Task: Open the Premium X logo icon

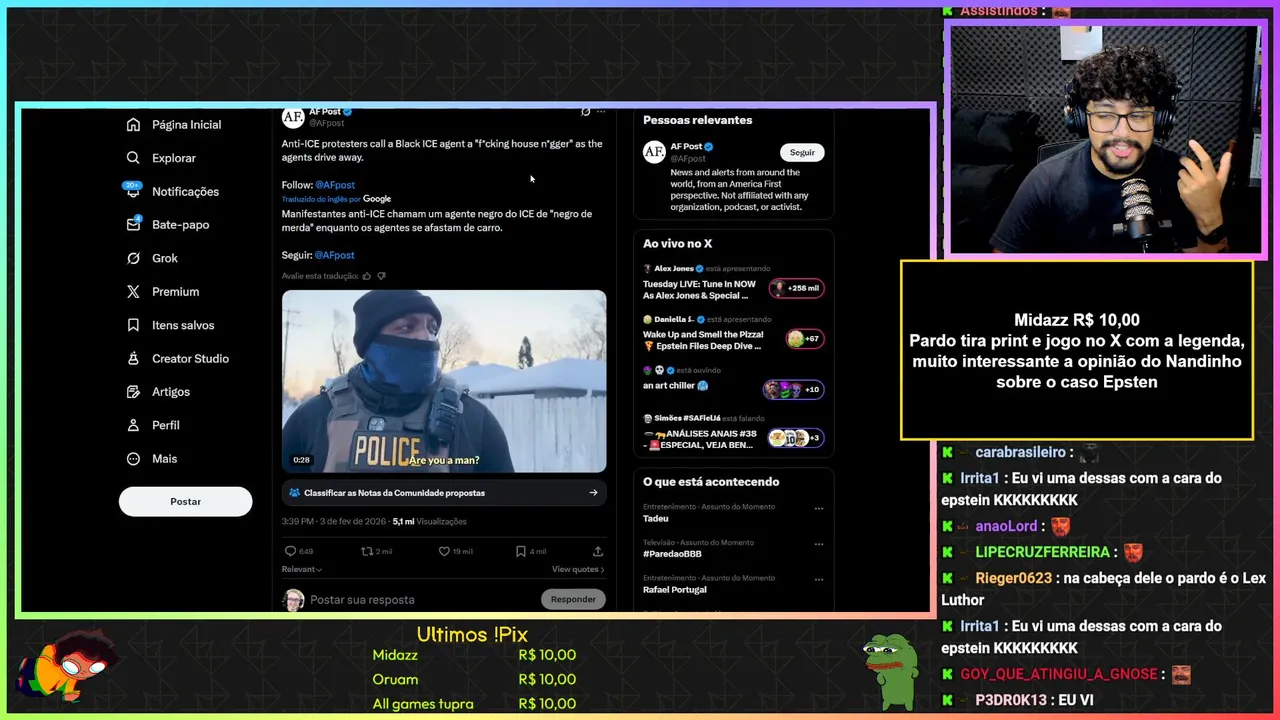Action: point(133,292)
